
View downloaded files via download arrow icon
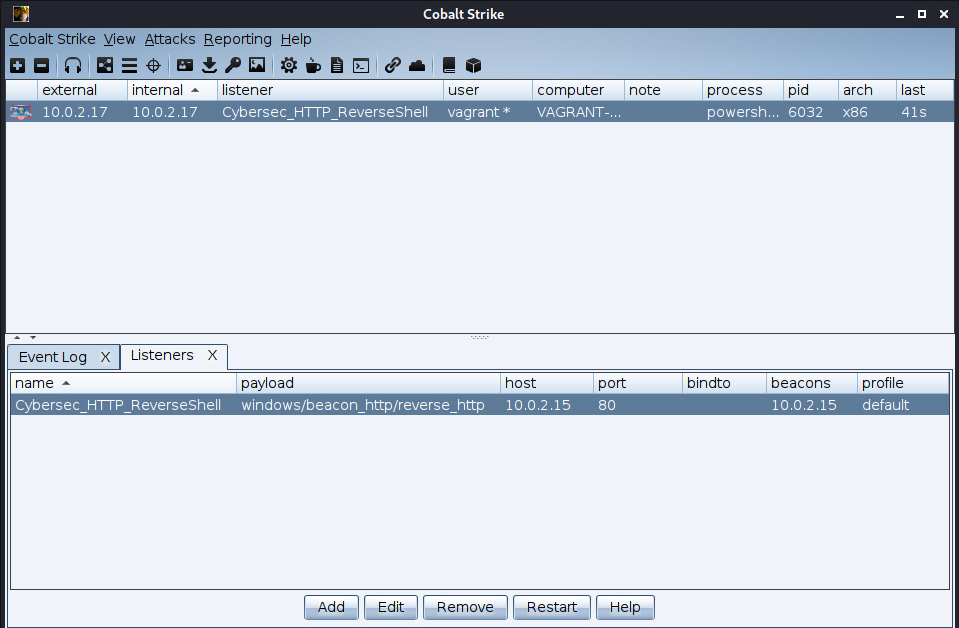coord(209,65)
